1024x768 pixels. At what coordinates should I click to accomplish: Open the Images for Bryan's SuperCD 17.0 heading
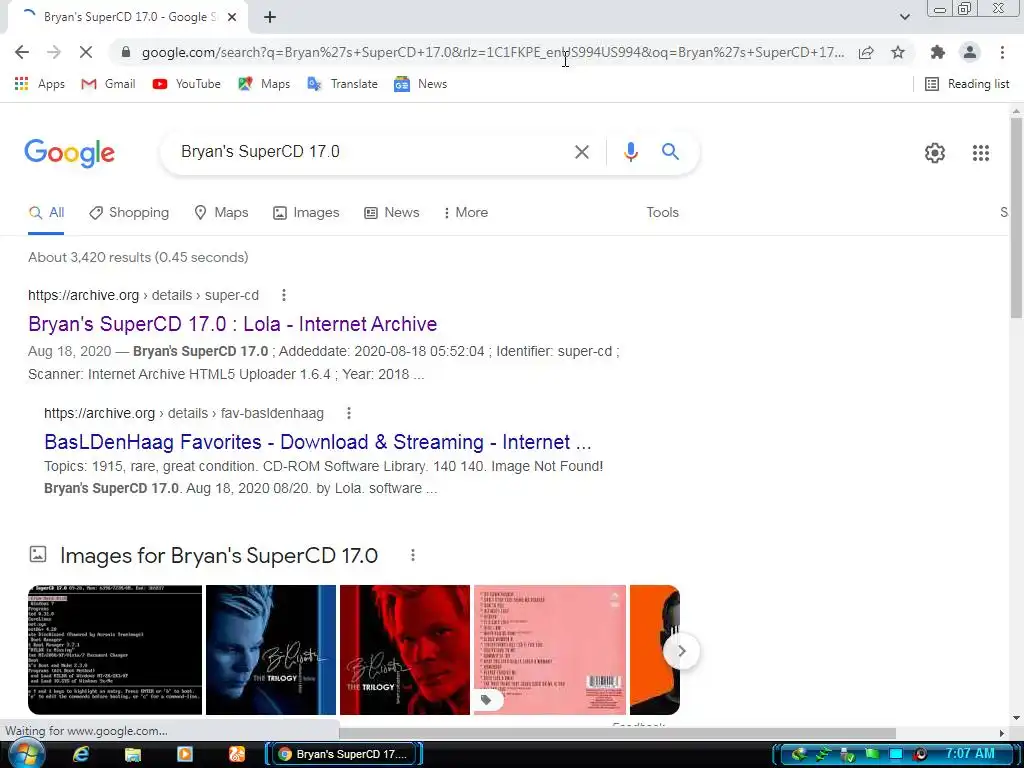[x=219, y=556]
